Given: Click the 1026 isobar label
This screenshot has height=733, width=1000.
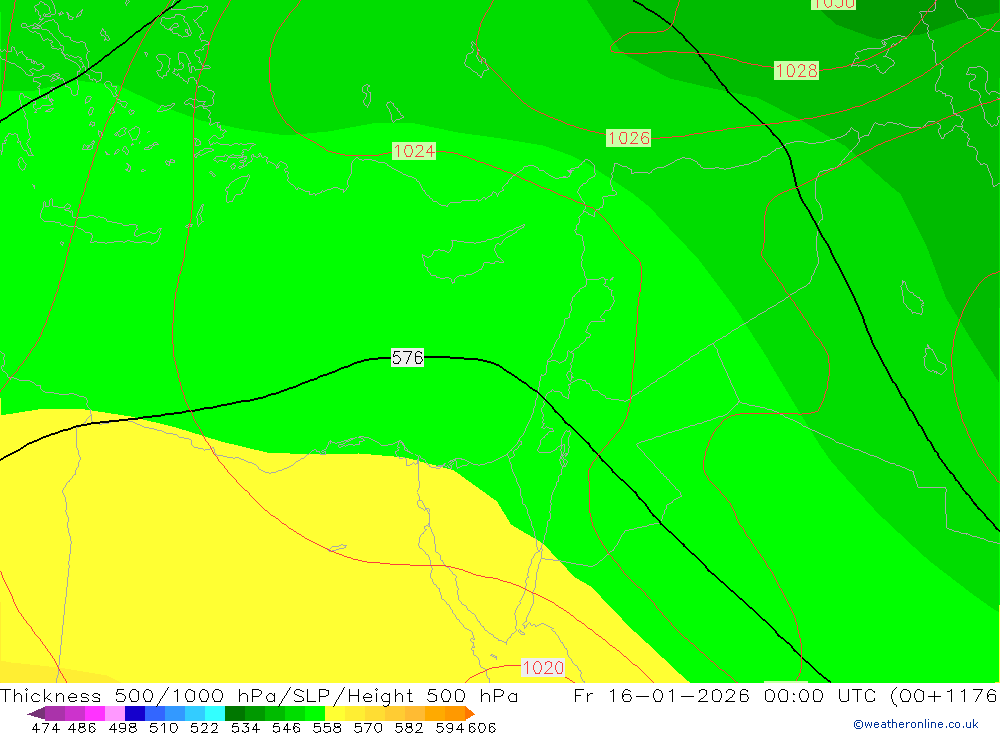Looking at the screenshot, I should click(628, 138).
